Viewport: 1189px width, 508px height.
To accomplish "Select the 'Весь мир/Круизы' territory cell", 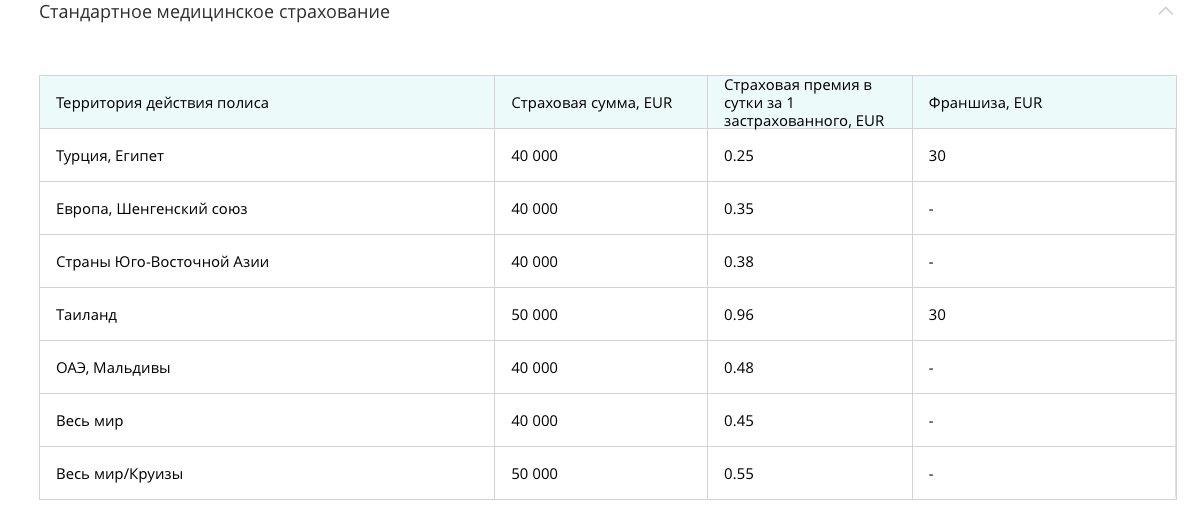I will coord(119,474).
